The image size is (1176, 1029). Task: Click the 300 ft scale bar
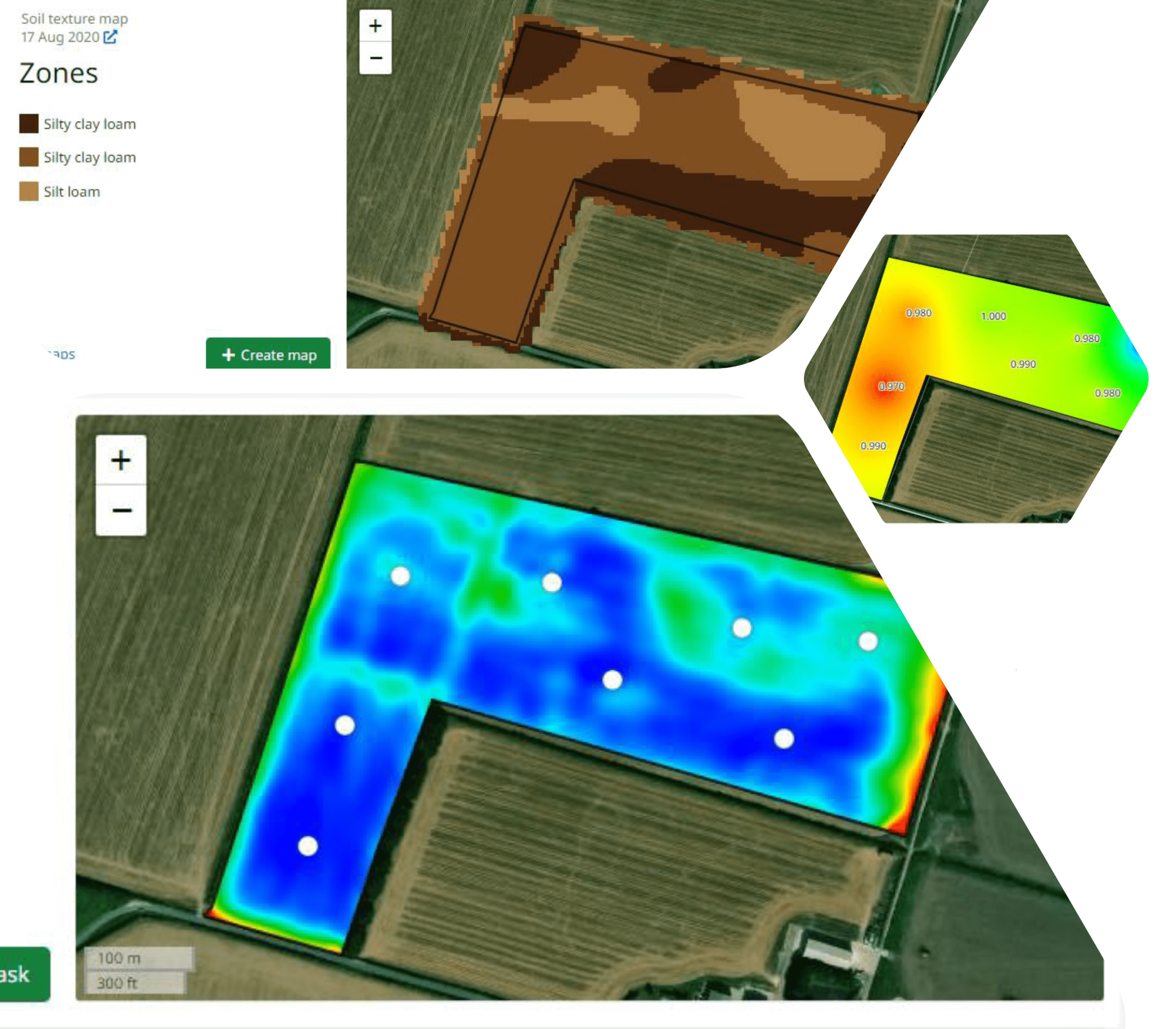(136, 983)
